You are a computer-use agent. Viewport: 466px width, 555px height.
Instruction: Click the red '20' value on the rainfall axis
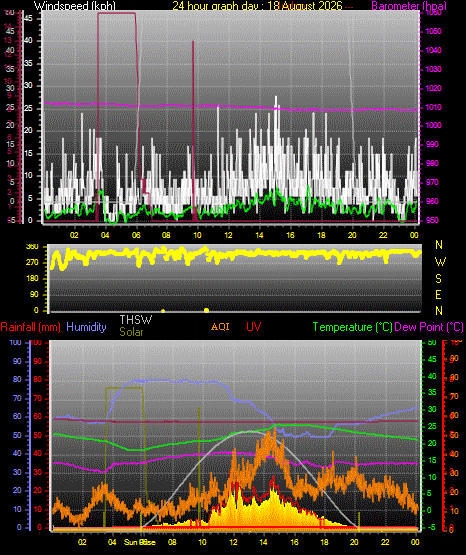click(x=38, y=491)
